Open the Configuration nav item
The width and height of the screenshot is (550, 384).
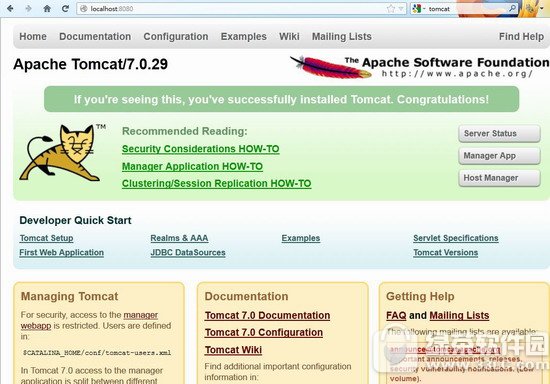[x=176, y=36]
